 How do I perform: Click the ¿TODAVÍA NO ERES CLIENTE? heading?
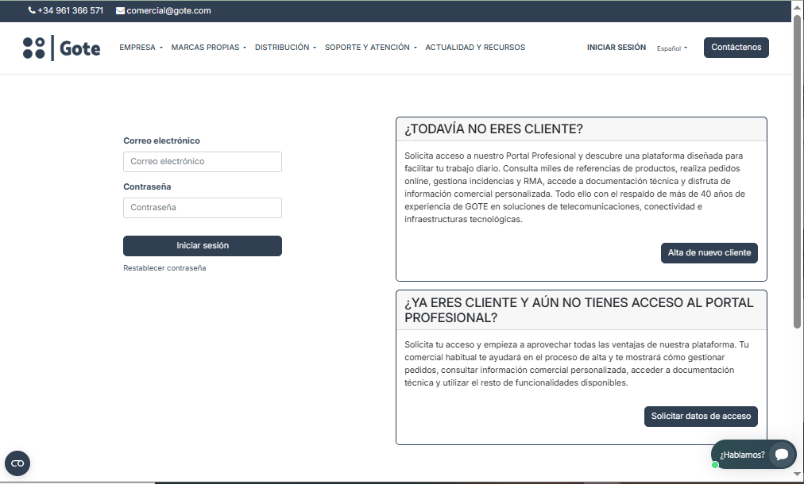(x=493, y=129)
